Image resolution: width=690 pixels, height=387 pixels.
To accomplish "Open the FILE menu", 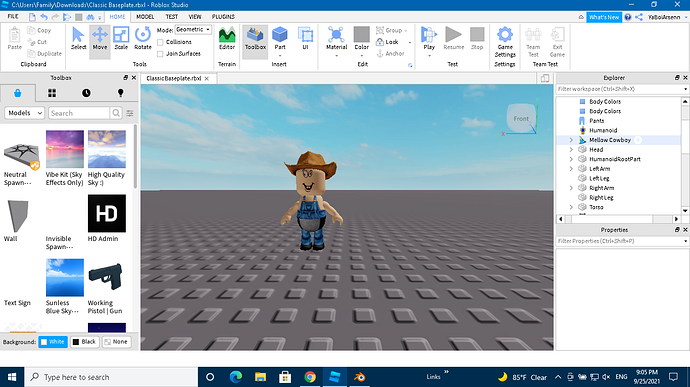I will click(13, 17).
